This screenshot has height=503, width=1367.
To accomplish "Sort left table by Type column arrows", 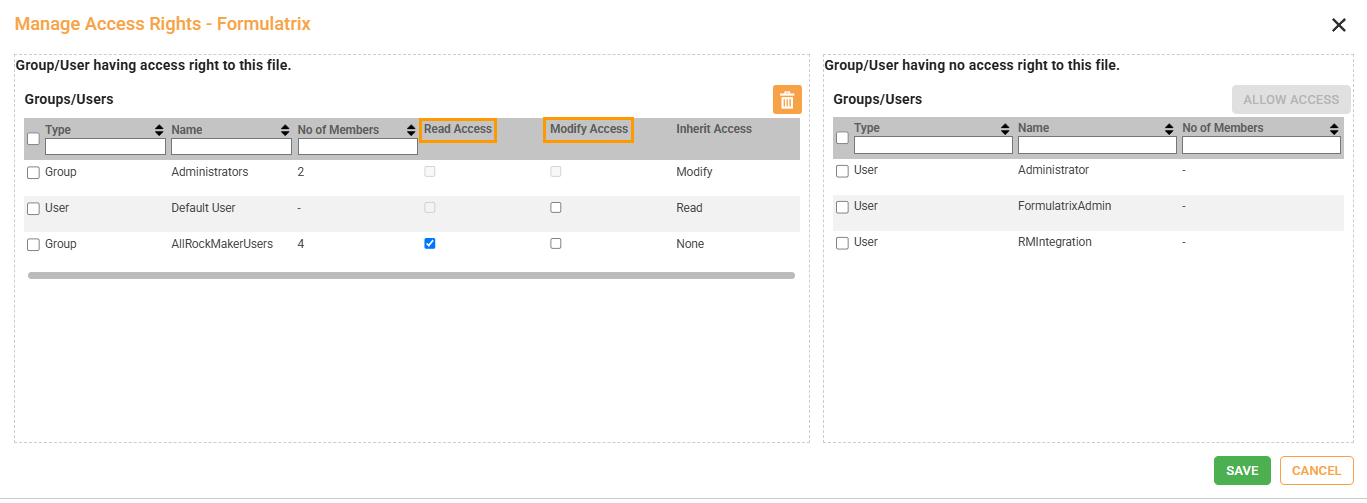I will pos(159,130).
